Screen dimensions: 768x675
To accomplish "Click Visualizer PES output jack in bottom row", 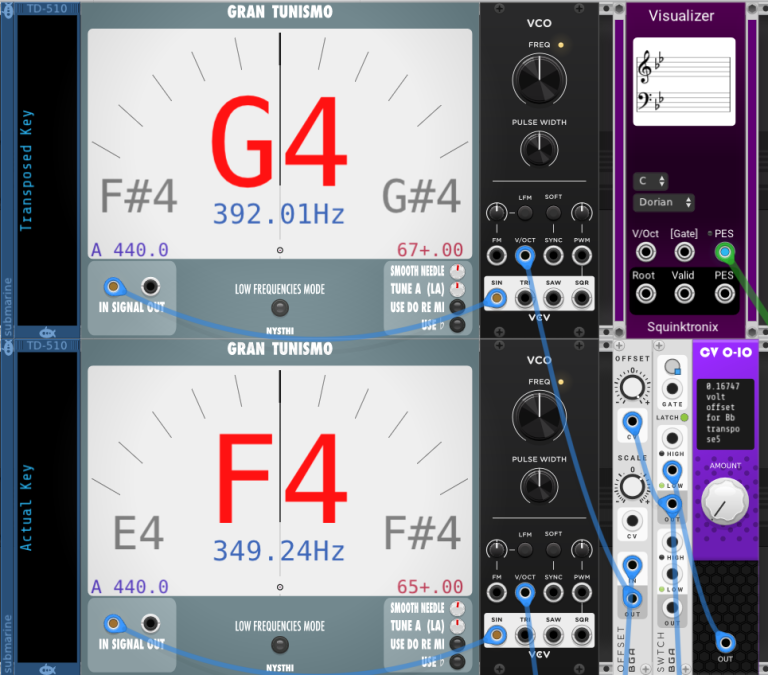I will pyautogui.click(x=724, y=294).
